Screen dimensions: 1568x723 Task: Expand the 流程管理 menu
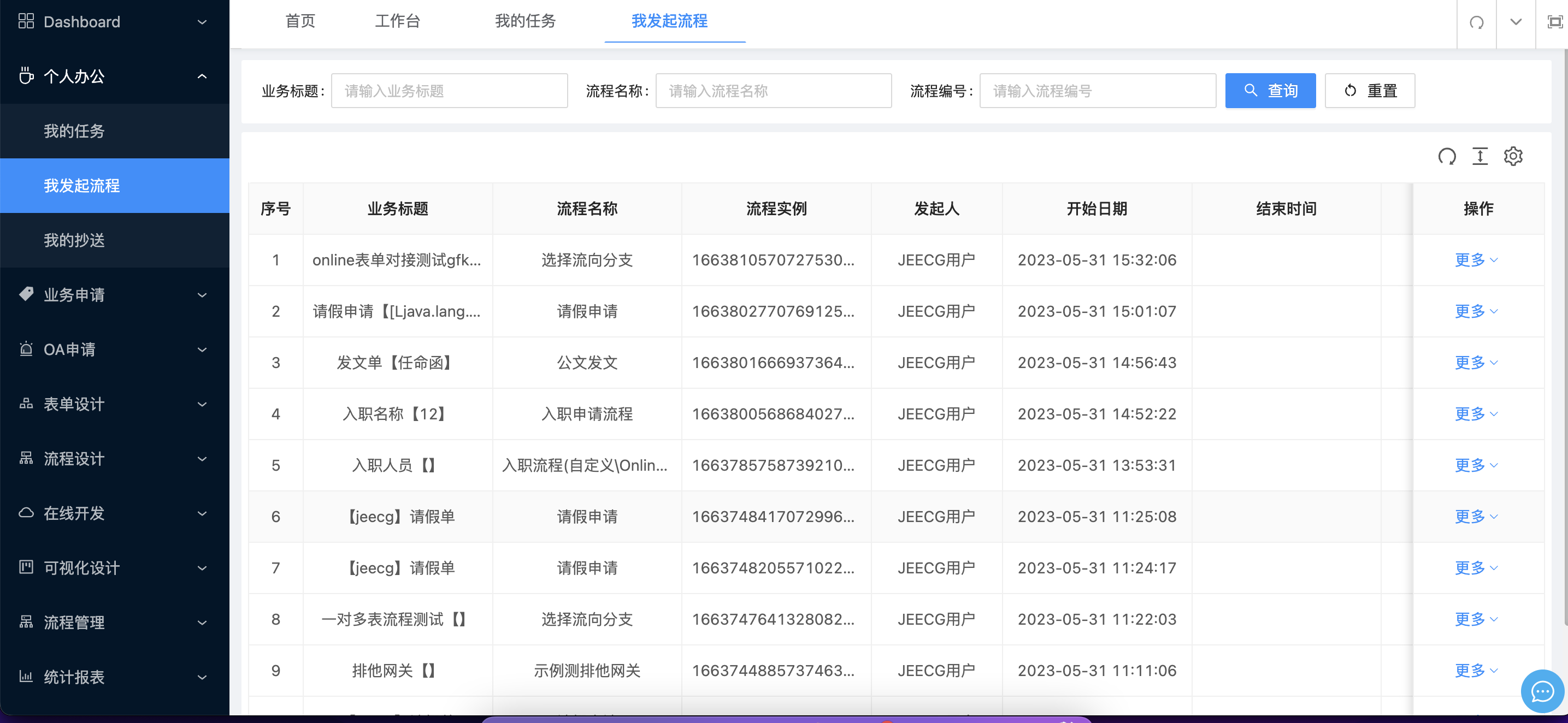click(202, 623)
